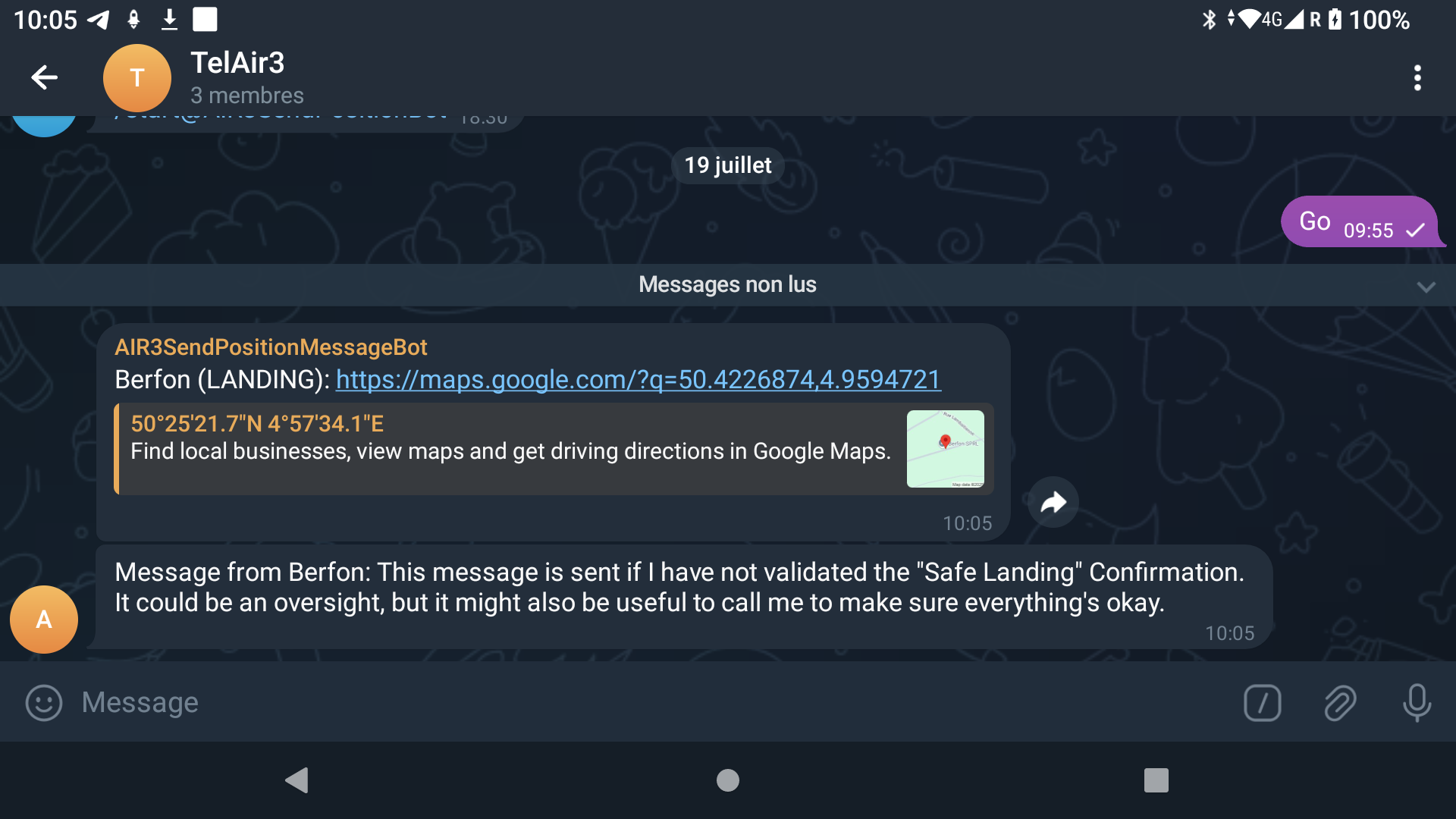Jump down via unread messages chevron
This screenshot has height=819, width=1456.
click(x=1426, y=286)
